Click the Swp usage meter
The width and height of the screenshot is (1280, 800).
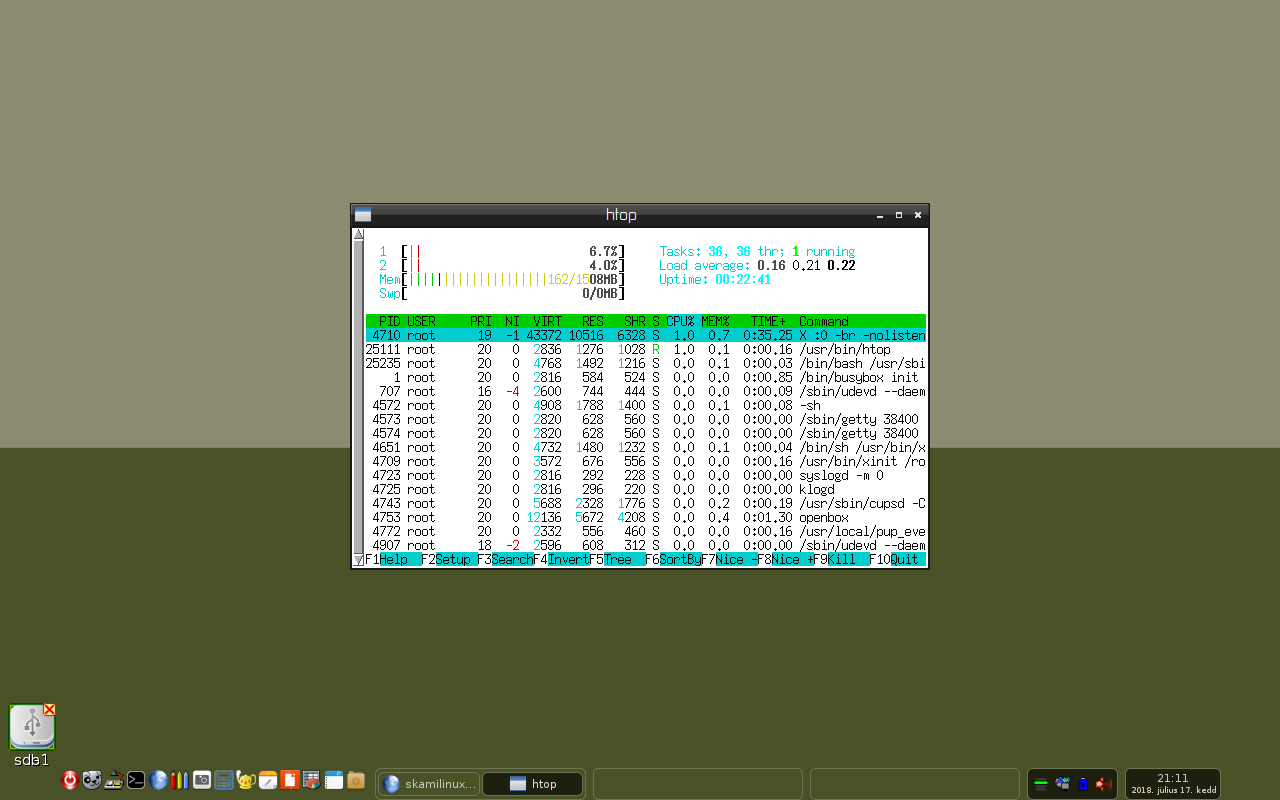(502, 294)
